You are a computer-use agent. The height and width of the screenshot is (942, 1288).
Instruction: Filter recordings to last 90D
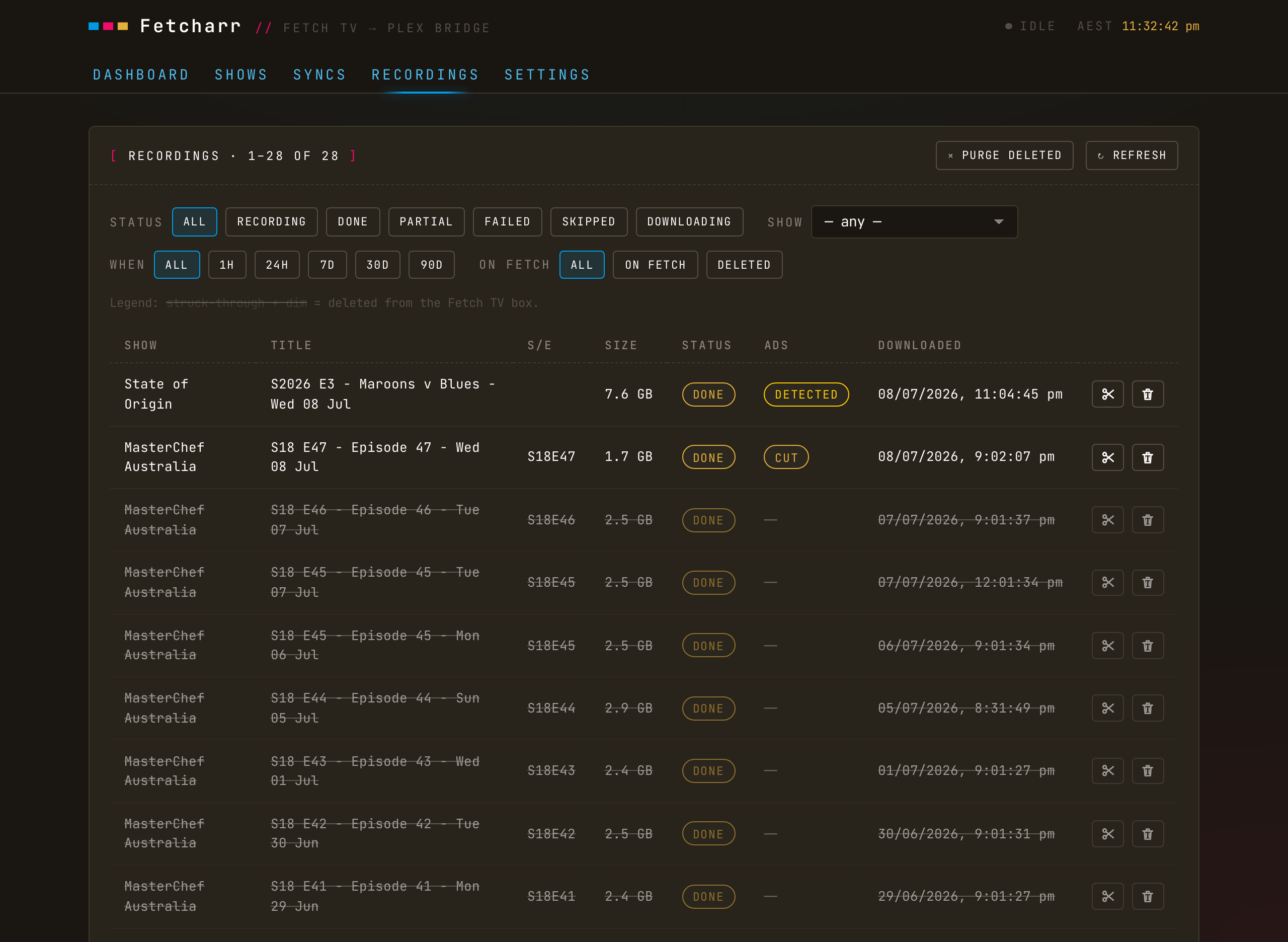pos(432,265)
